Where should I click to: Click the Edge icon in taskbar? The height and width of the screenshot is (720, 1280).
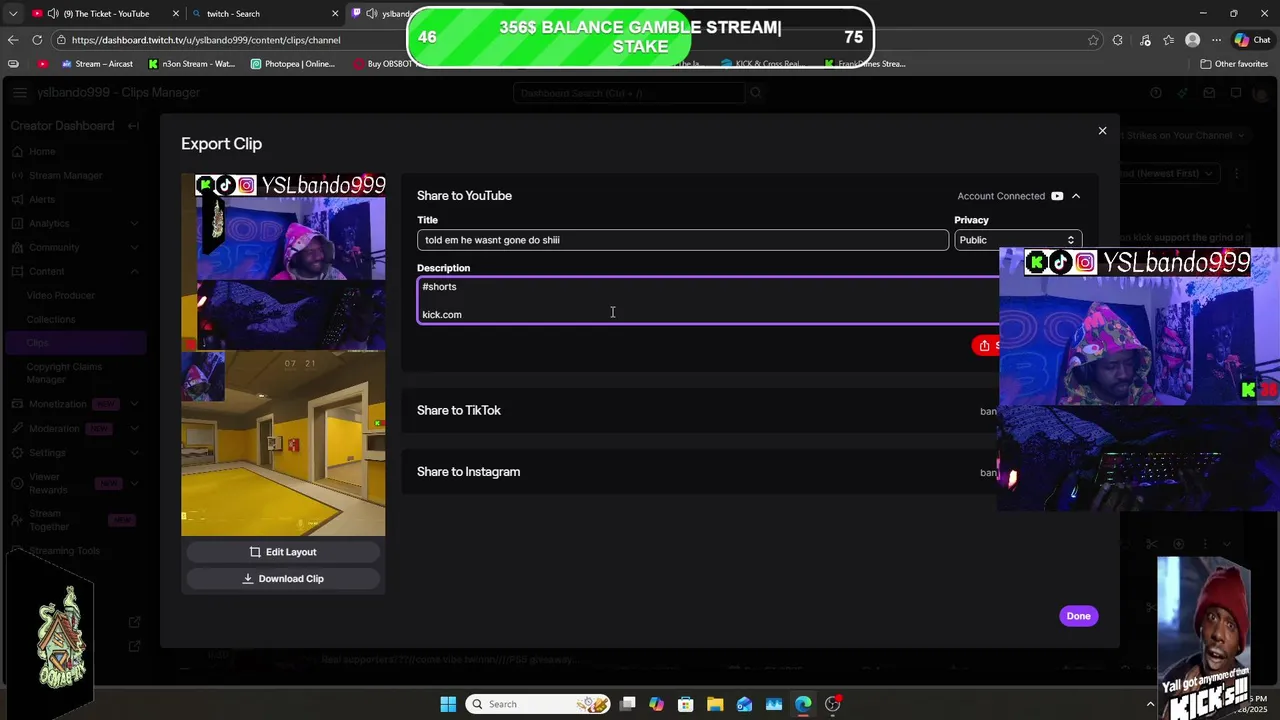pyautogui.click(x=803, y=704)
